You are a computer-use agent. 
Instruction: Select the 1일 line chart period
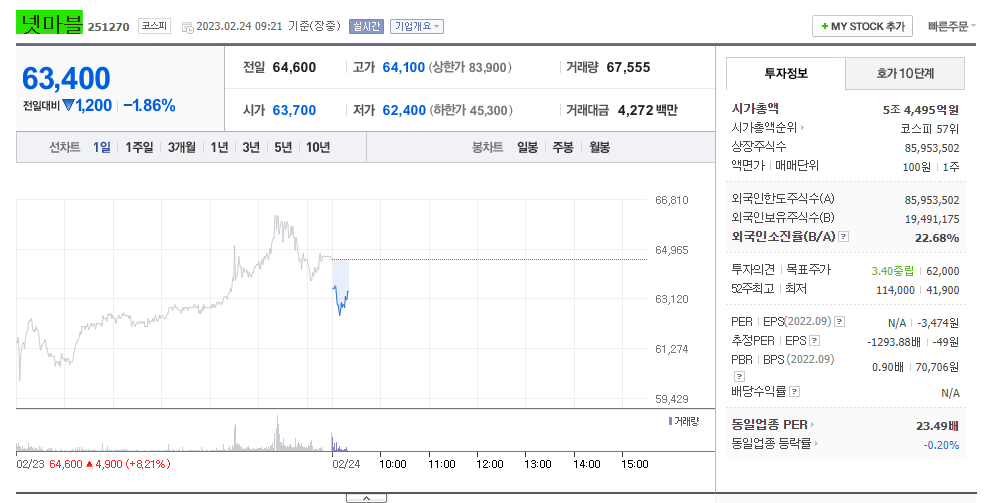pyautogui.click(x=101, y=147)
